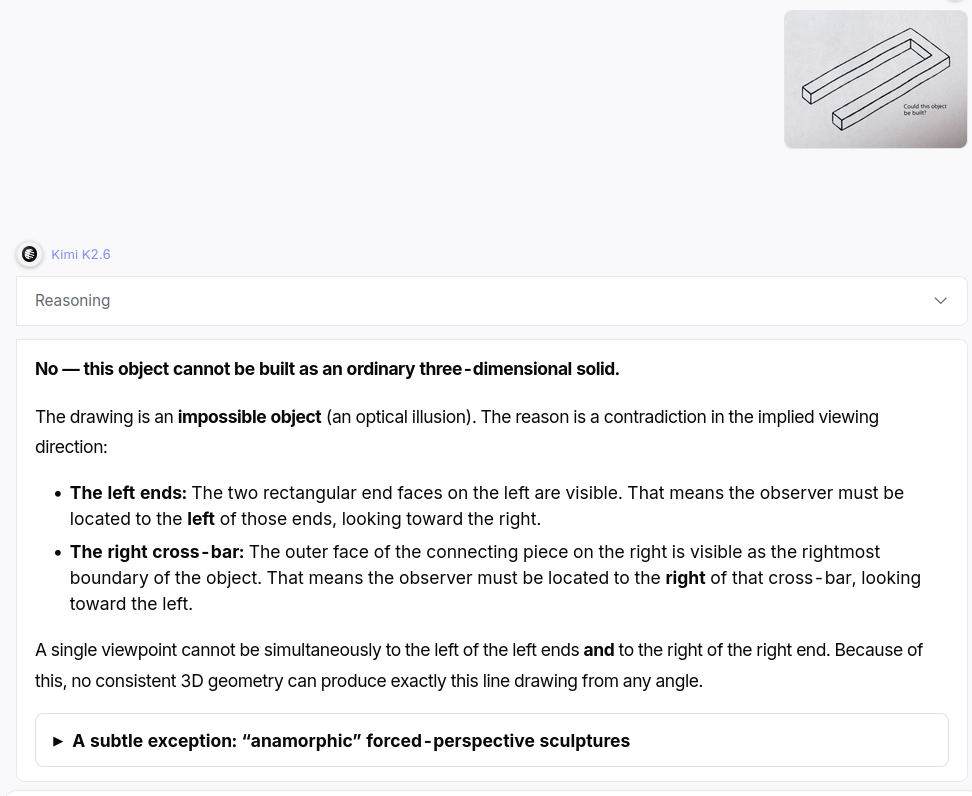Screen dimensions: 972x796
Task: Click the drawn U-shaped bar in the attachment
Action: tap(875, 79)
